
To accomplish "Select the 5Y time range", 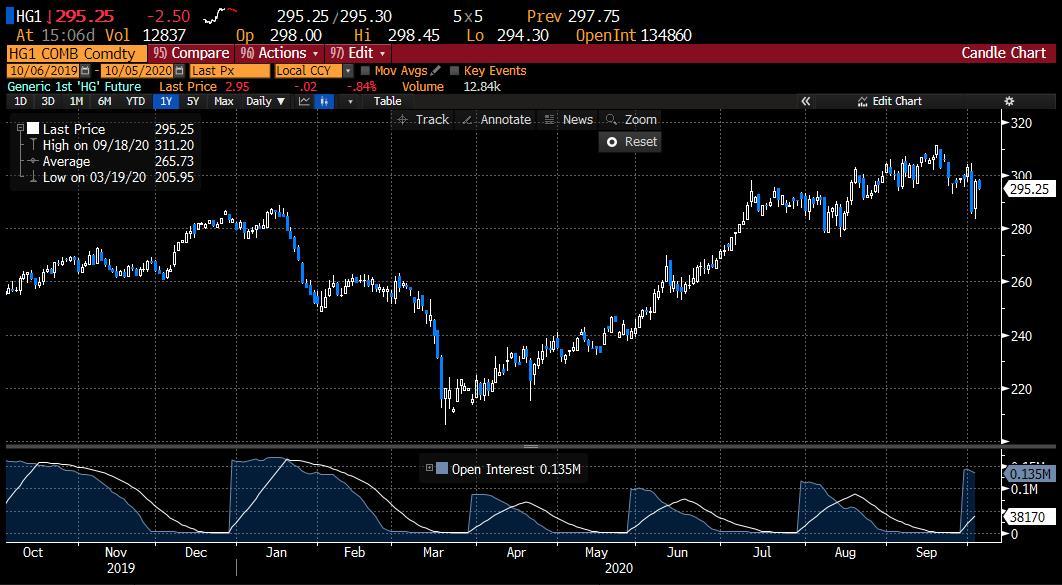I will tap(193, 102).
